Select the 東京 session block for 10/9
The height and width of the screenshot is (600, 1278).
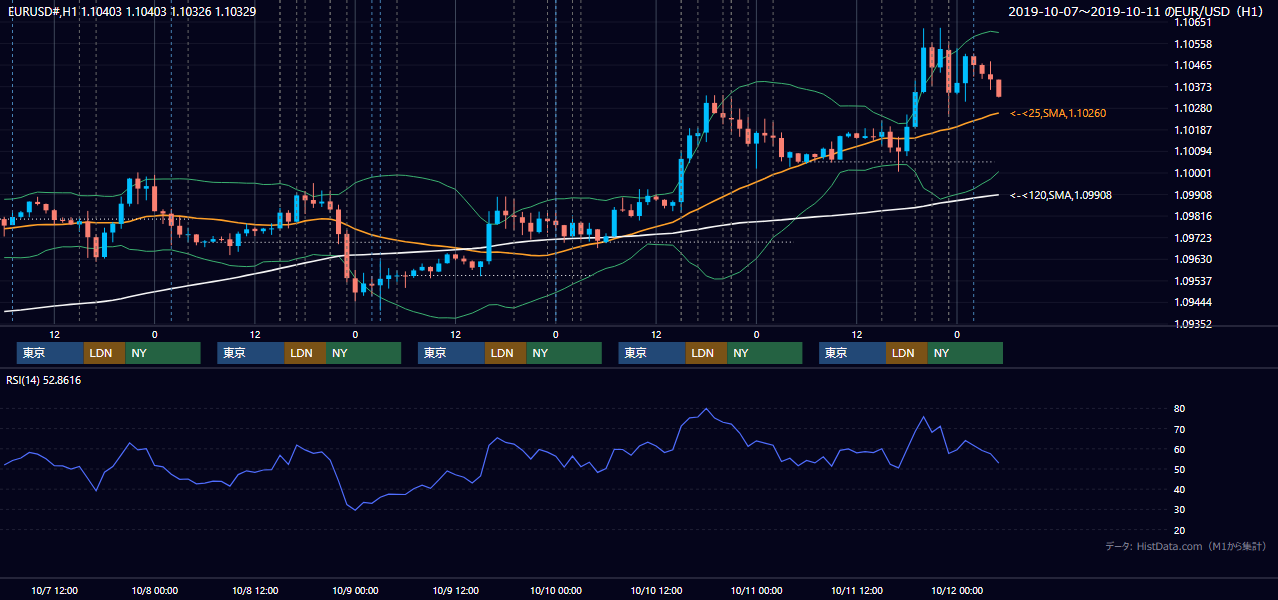[x=451, y=353]
